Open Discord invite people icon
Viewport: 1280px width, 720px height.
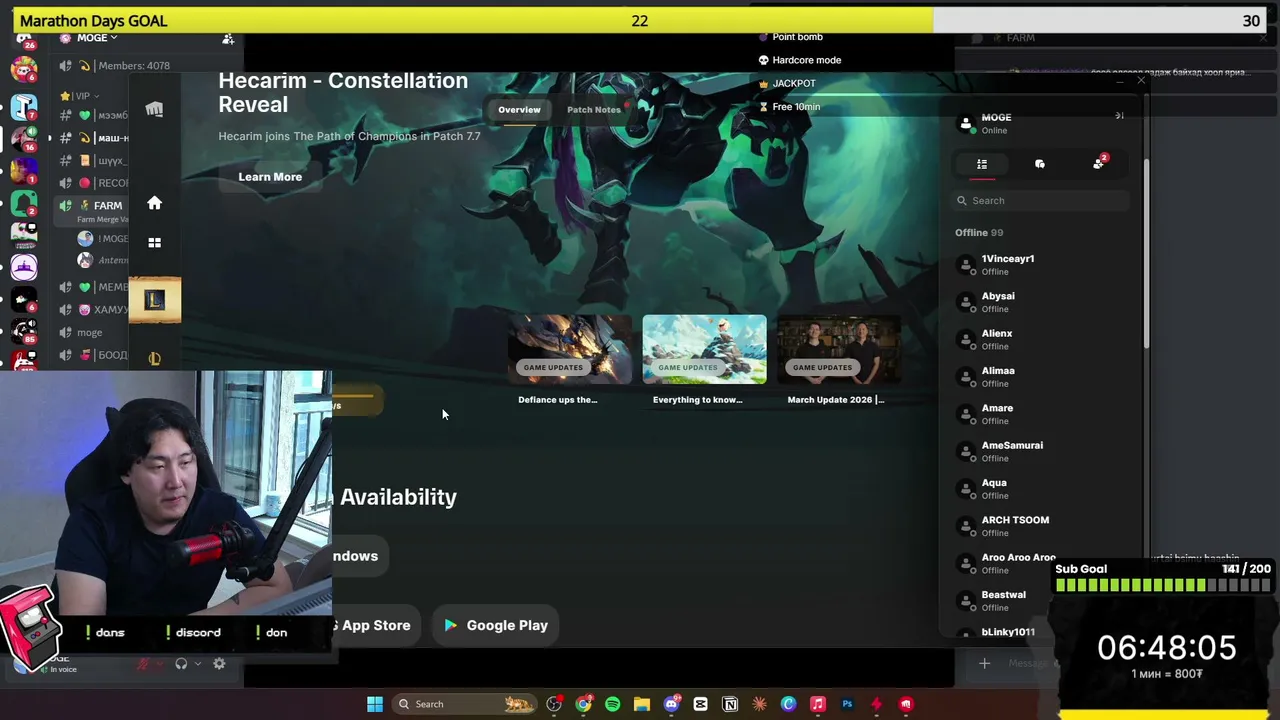point(228,38)
